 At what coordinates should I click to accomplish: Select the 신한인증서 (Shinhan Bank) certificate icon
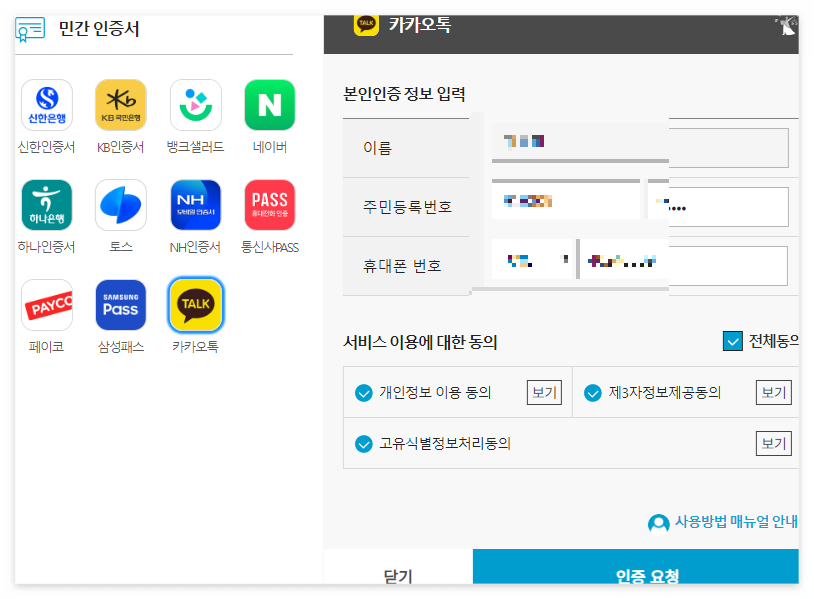pos(47,105)
